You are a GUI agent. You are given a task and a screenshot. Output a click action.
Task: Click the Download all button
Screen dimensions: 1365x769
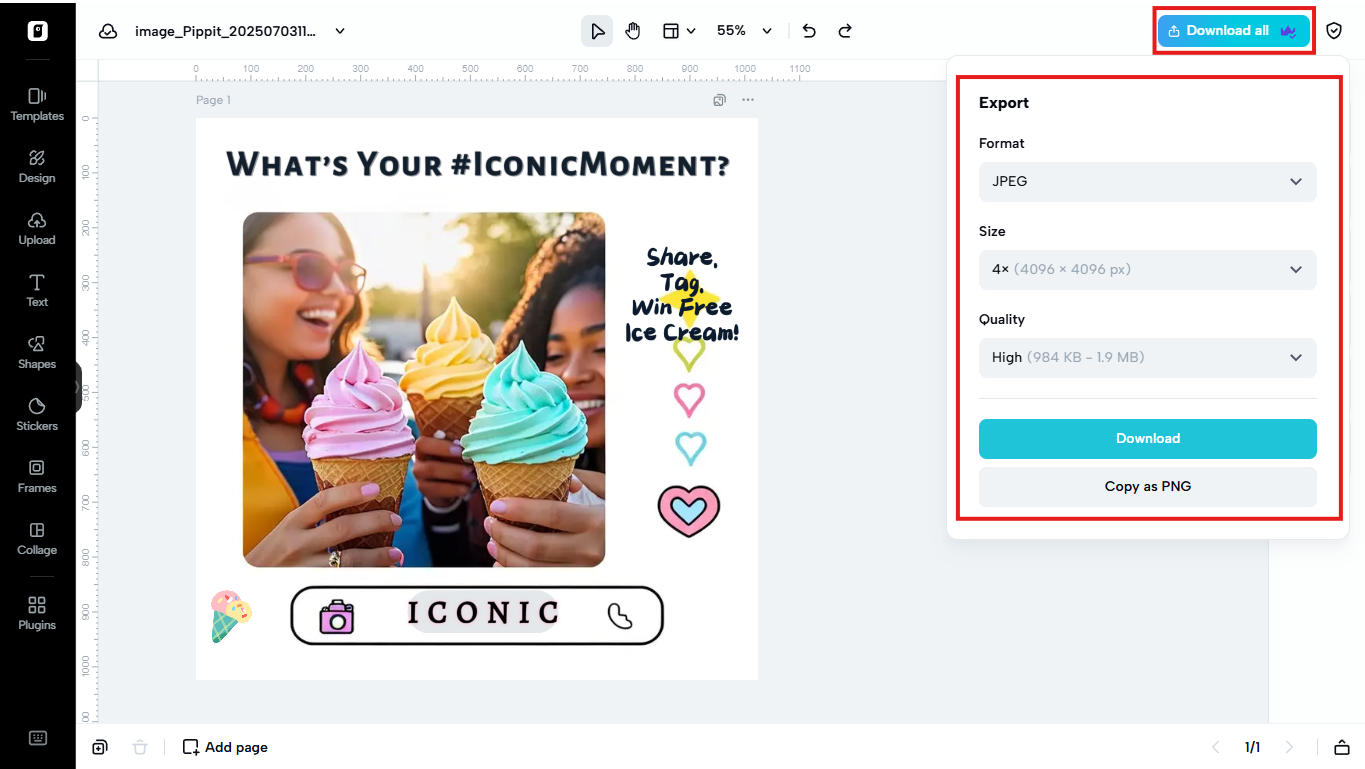coord(1233,31)
